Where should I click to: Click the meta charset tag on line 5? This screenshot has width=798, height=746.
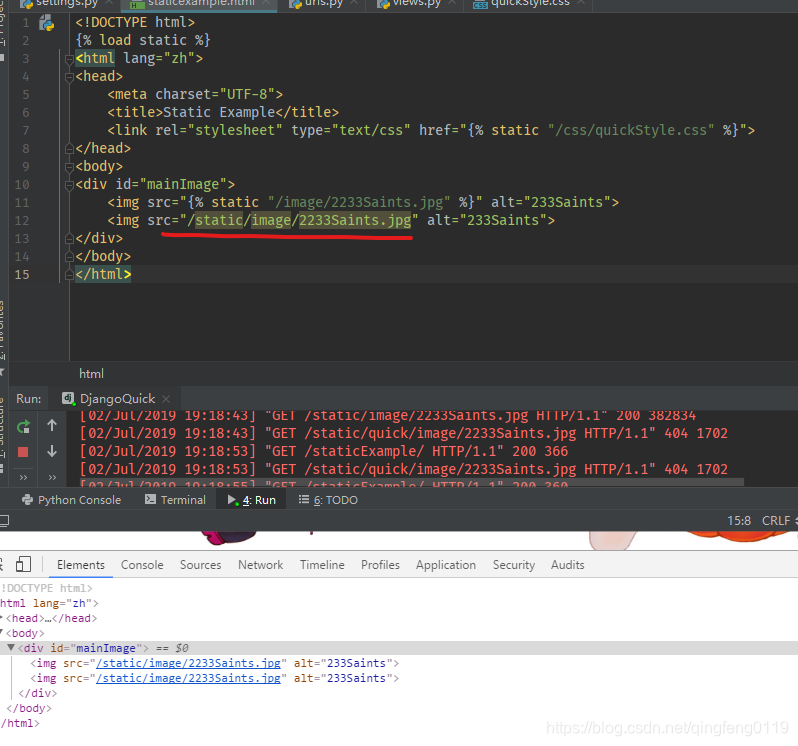pyautogui.click(x=195, y=95)
